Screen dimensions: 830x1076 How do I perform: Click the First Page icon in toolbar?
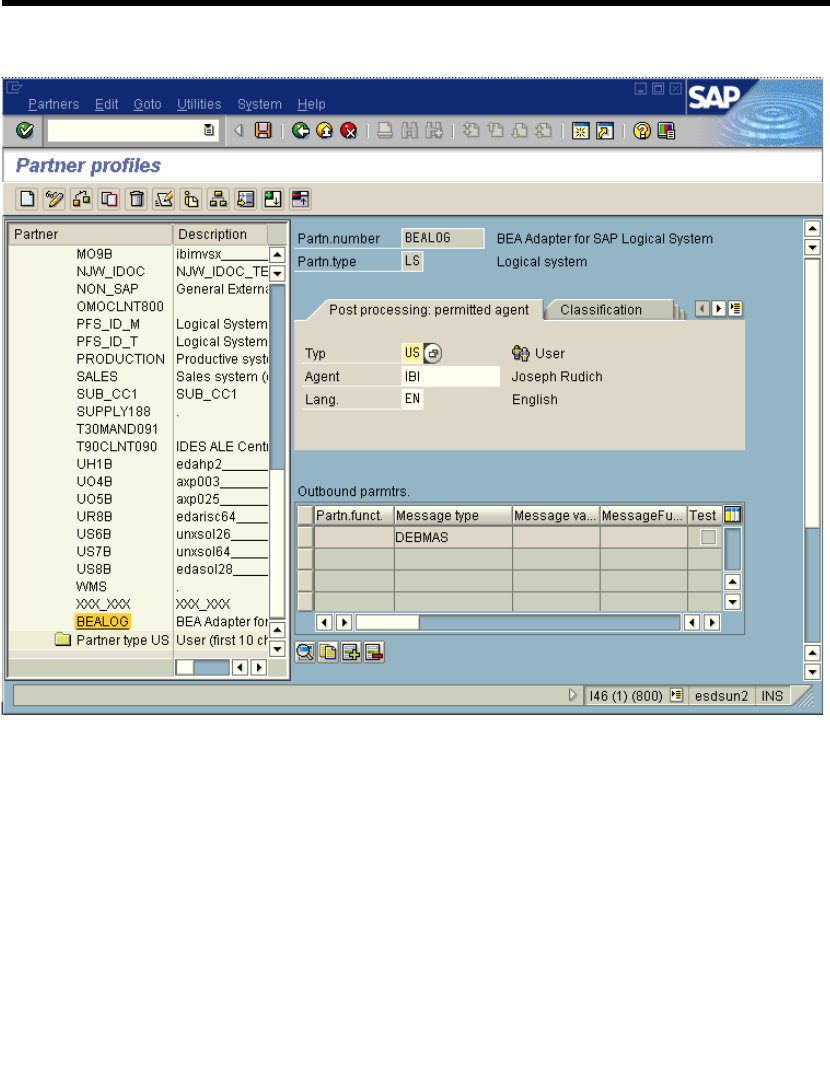(471, 130)
